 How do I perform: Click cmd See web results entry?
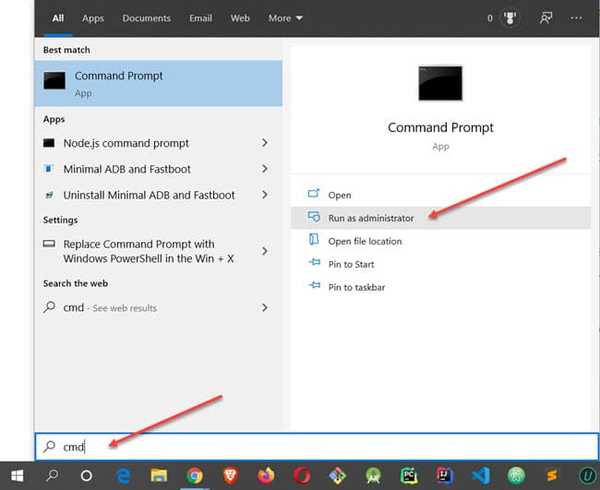(110, 308)
